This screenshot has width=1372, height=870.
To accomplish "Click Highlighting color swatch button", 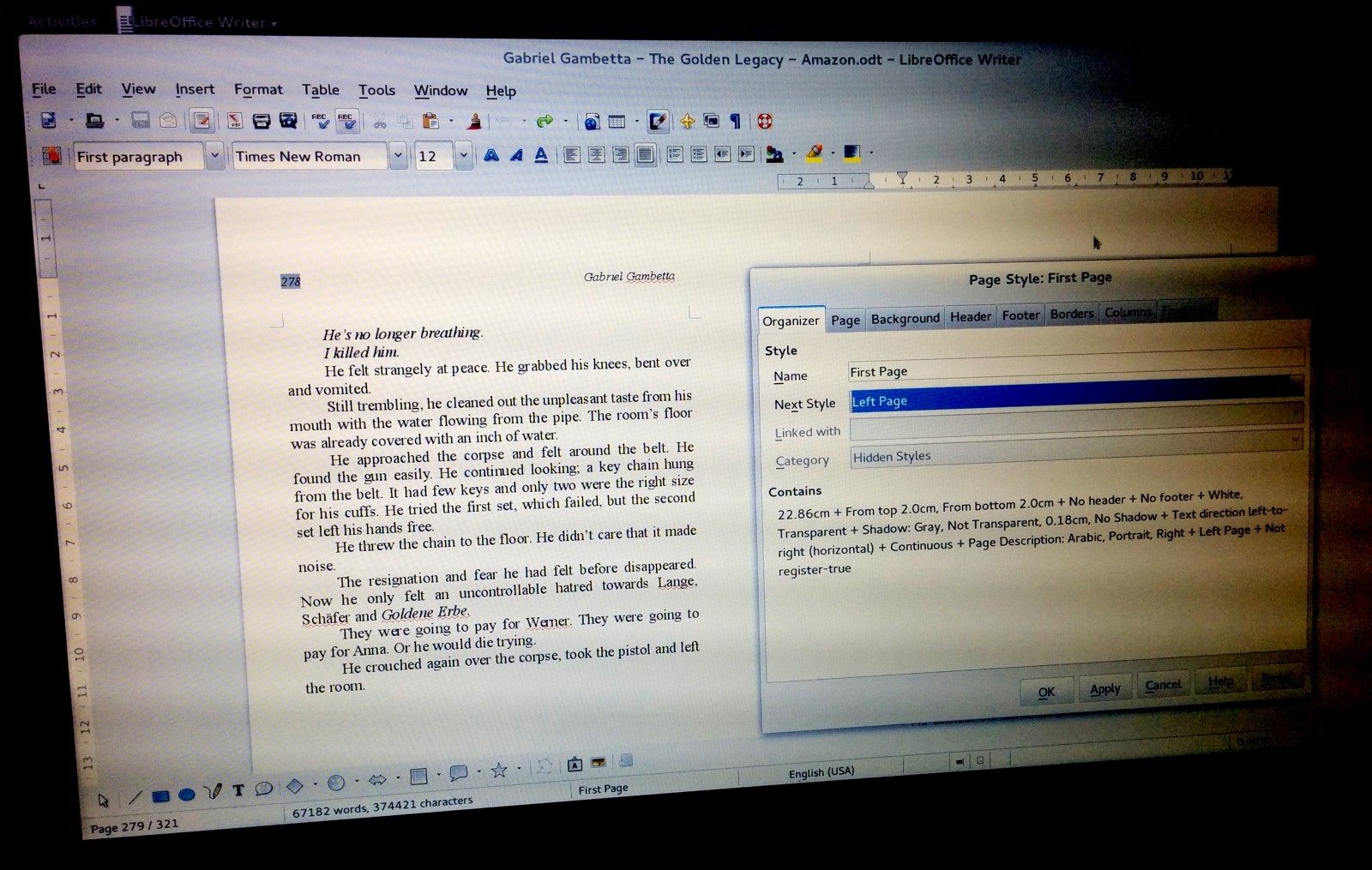I will coord(814,153).
